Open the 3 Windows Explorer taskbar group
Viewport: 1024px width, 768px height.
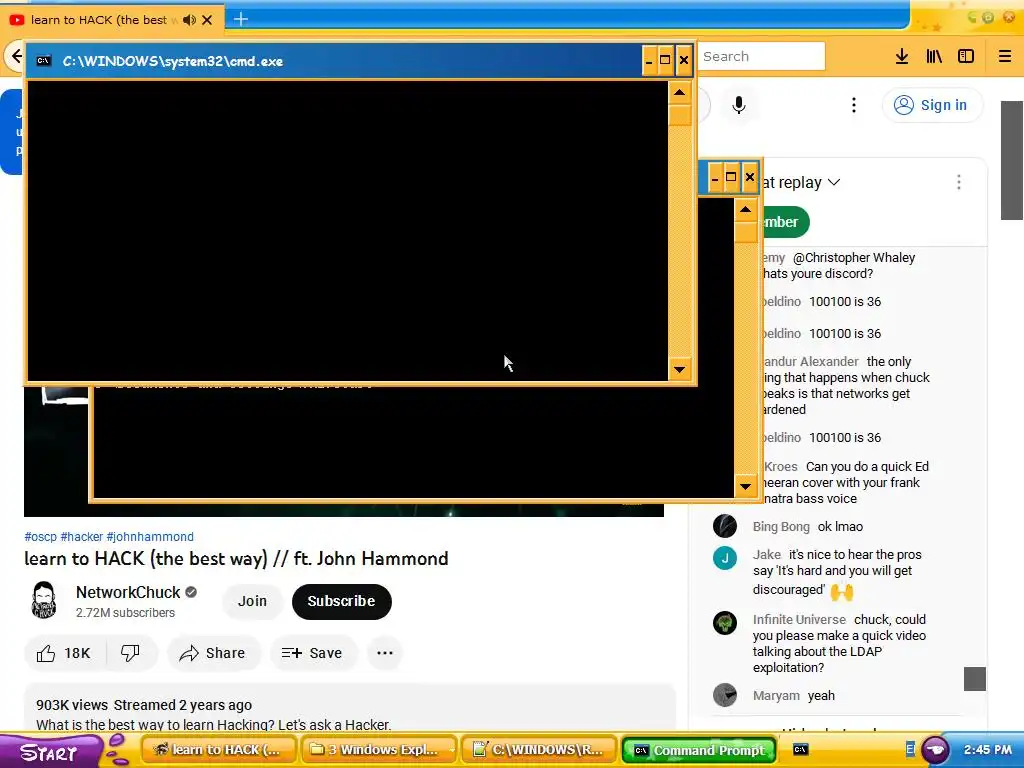click(x=379, y=750)
